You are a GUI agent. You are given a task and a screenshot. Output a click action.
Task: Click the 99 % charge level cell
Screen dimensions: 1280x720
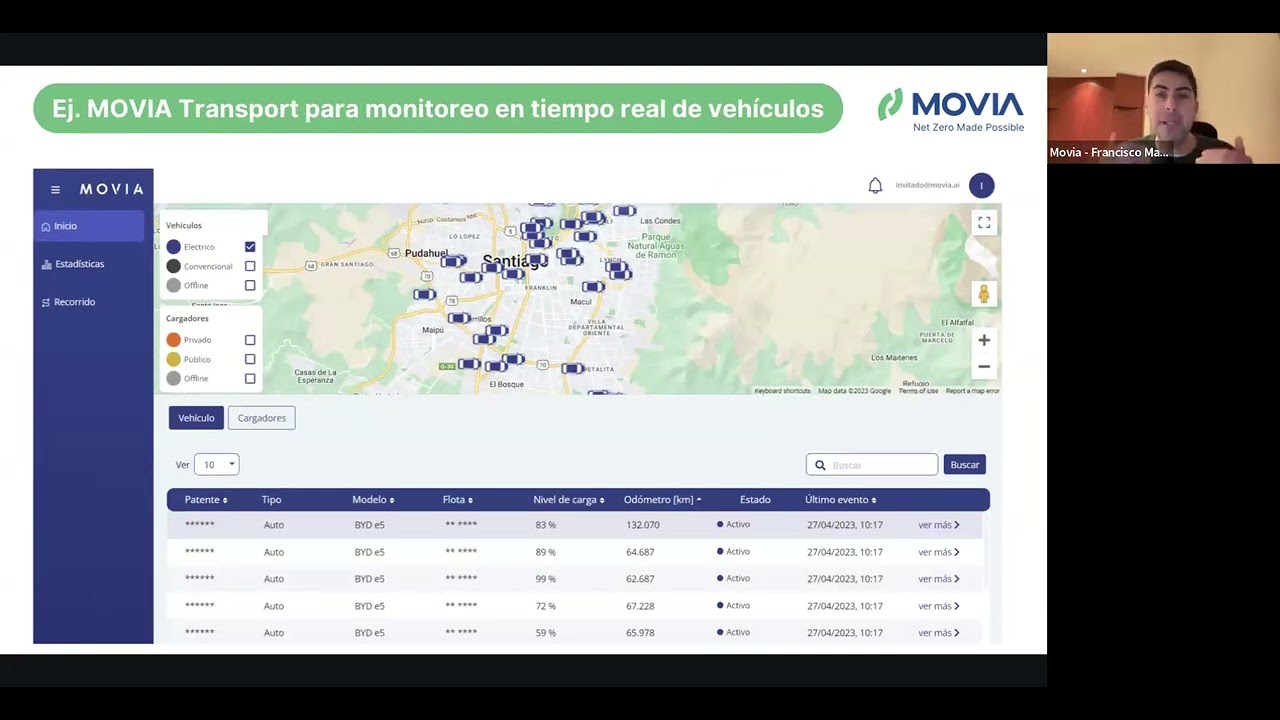click(545, 579)
